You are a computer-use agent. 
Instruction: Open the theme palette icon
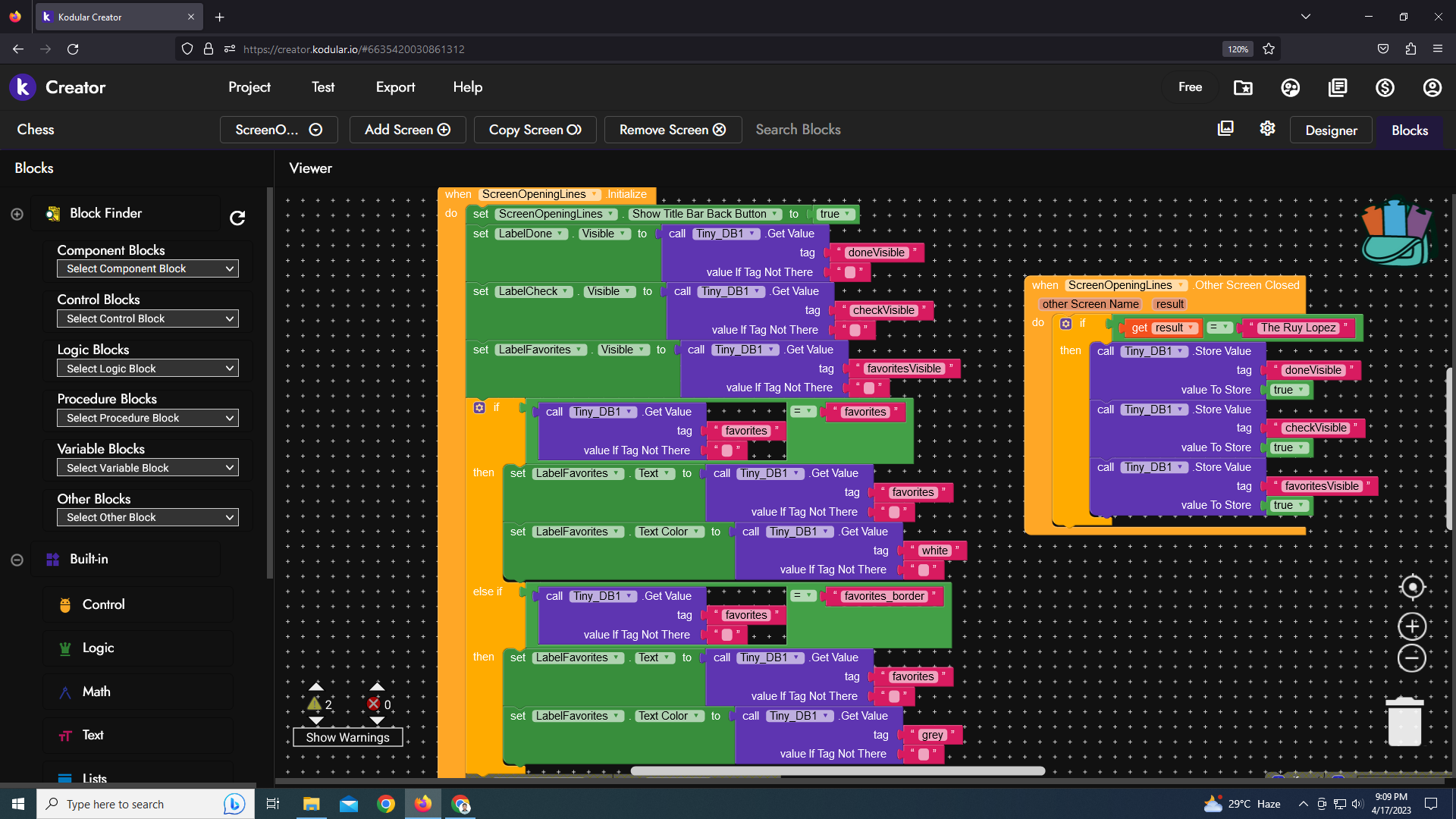[1290, 88]
